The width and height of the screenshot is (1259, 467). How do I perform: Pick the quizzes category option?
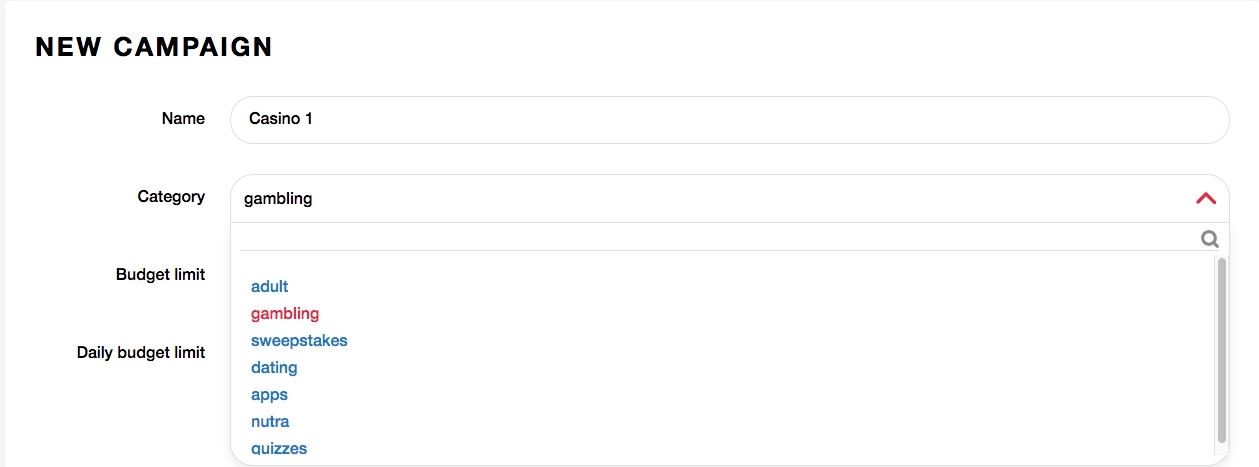279,448
